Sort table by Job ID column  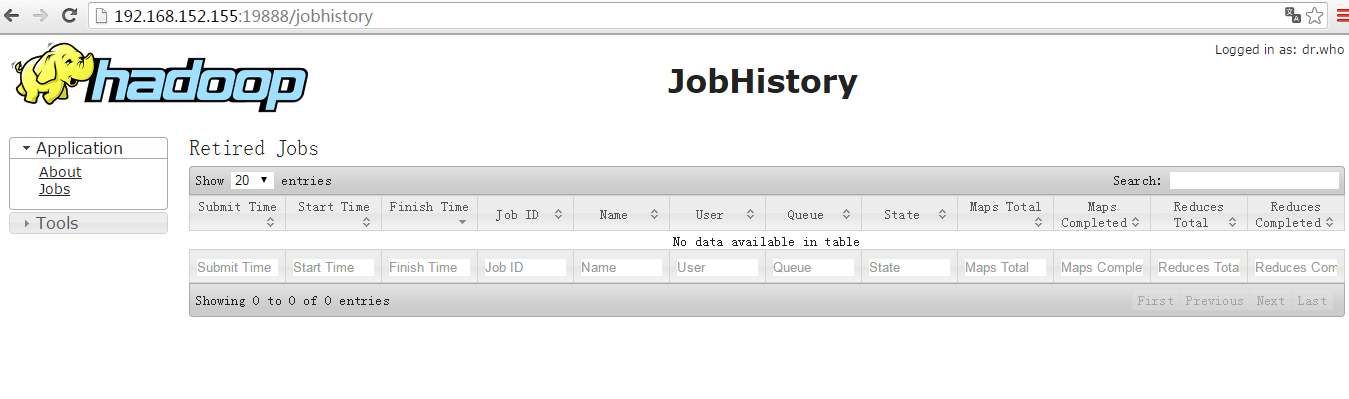[x=525, y=213]
